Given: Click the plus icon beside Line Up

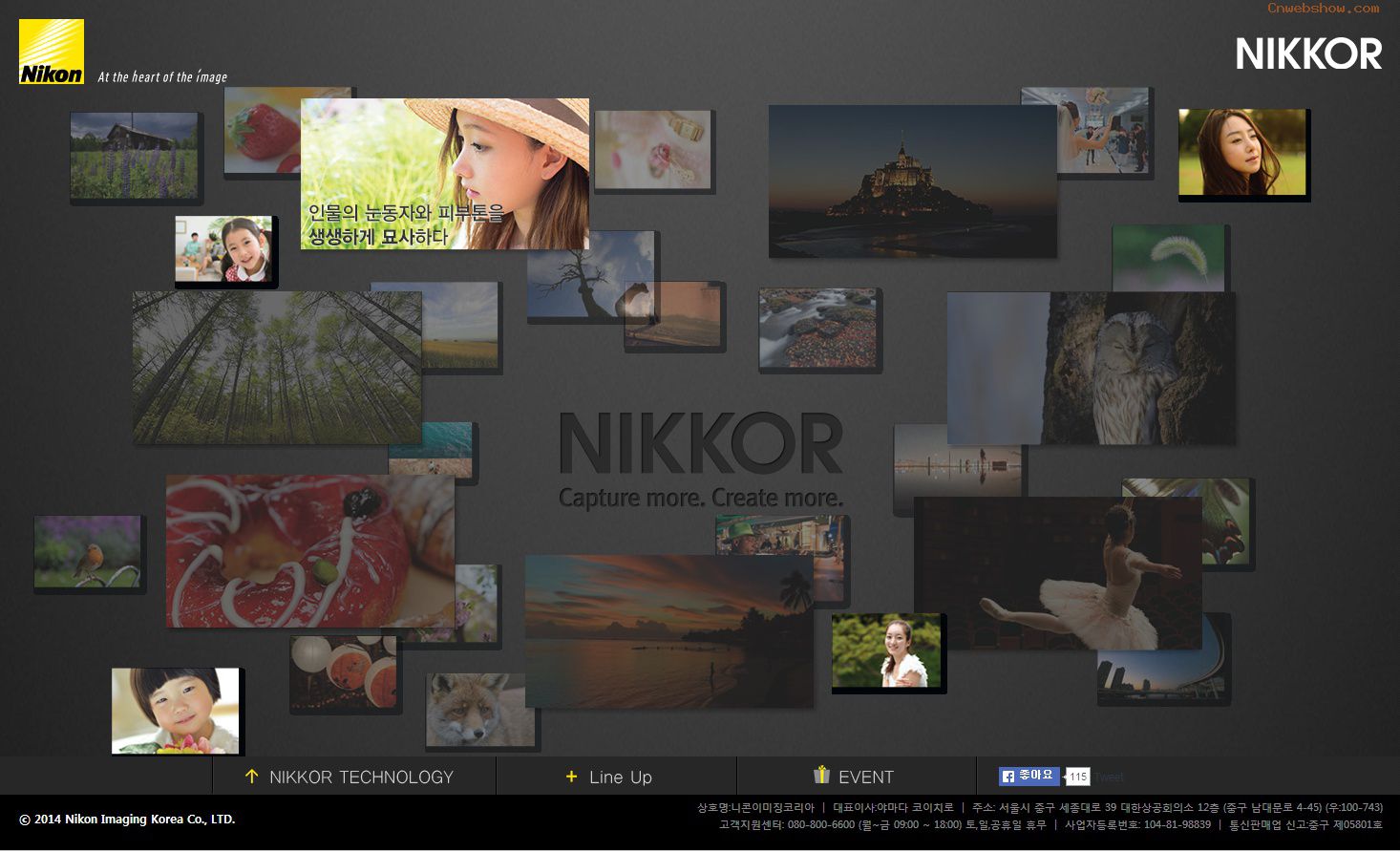Looking at the screenshot, I should point(571,777).
